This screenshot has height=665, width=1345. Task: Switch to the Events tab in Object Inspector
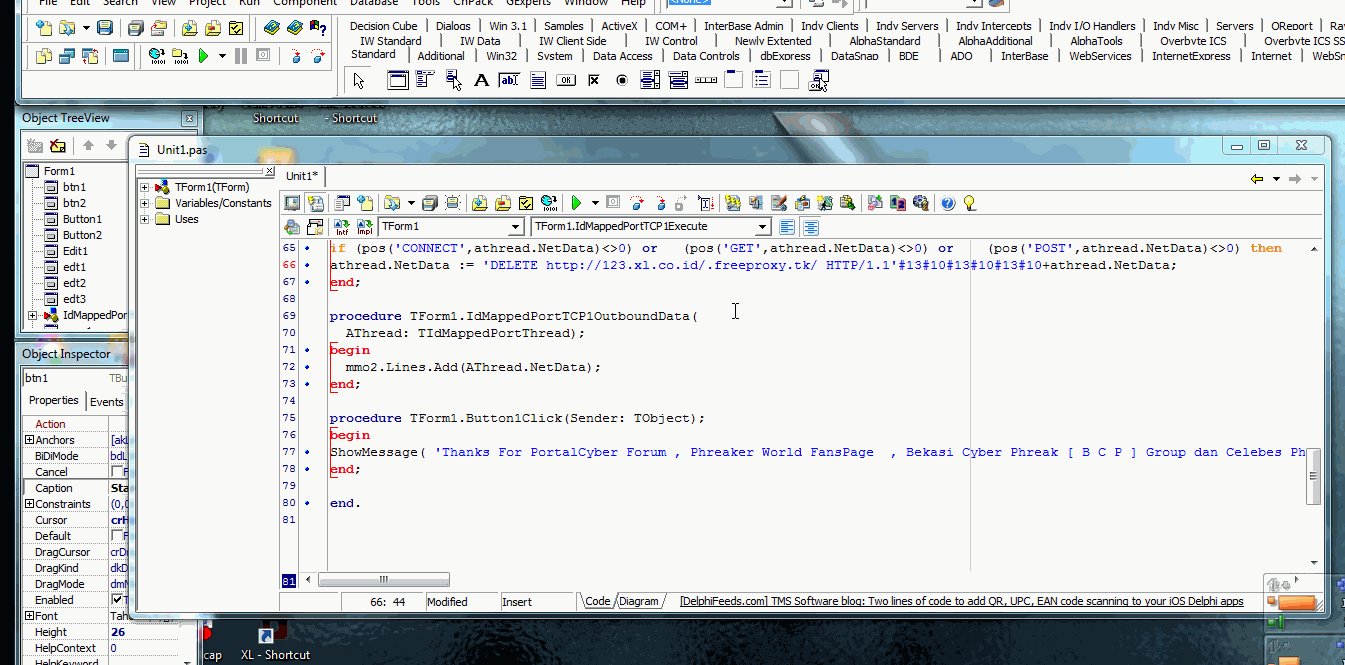pos(106,402)
